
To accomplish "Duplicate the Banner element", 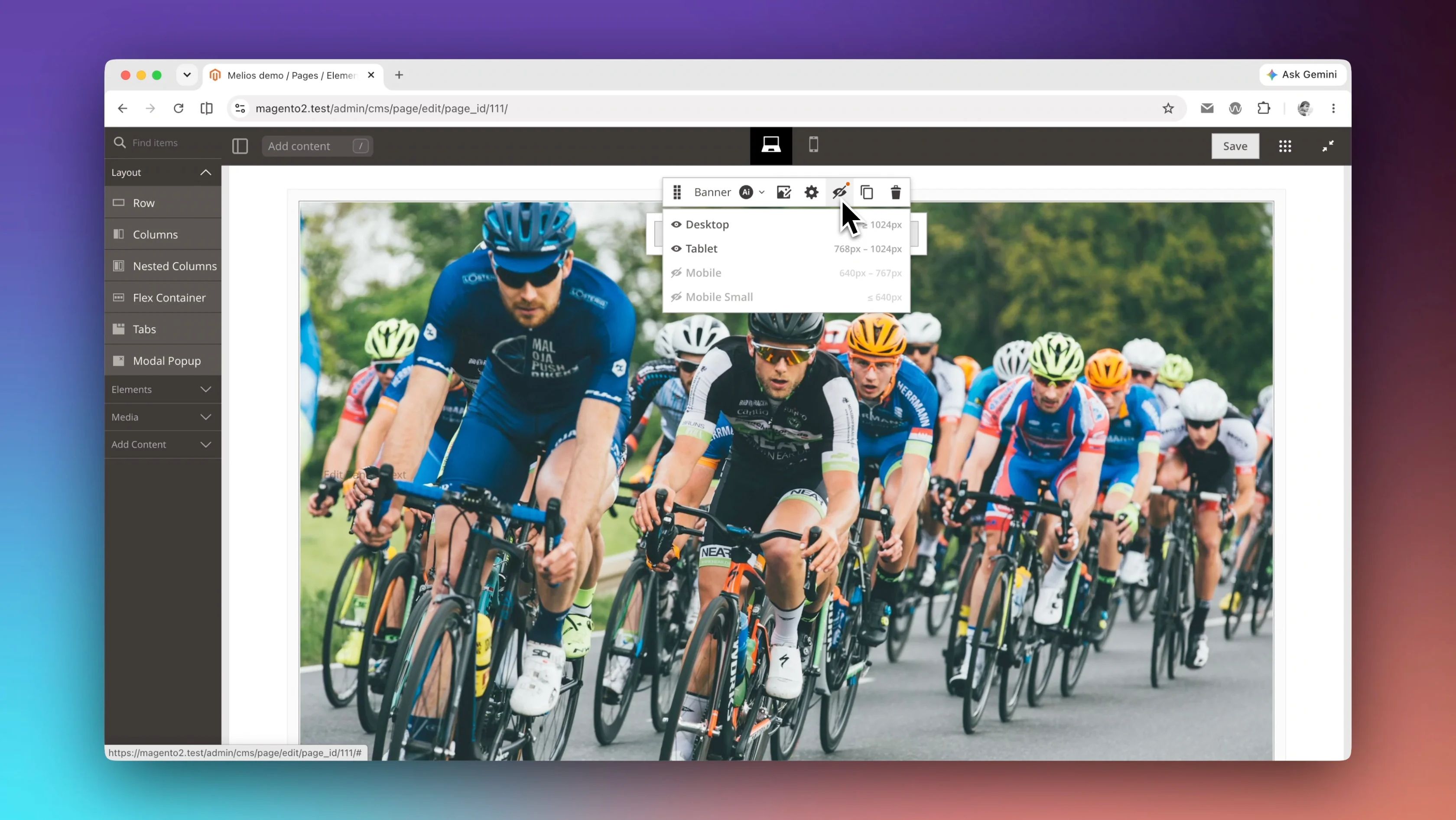I will 867,192.
